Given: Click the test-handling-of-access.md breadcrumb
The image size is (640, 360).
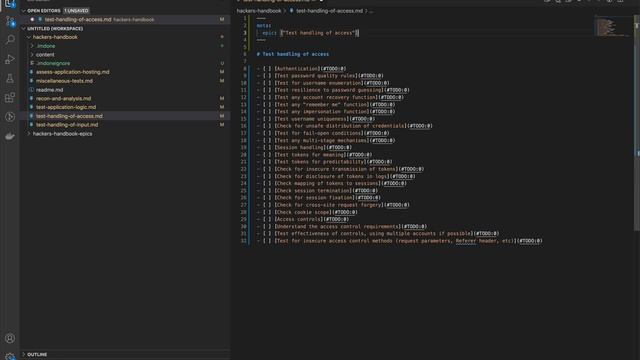Looking at the screenshot, I should click(x=329, y=11).
